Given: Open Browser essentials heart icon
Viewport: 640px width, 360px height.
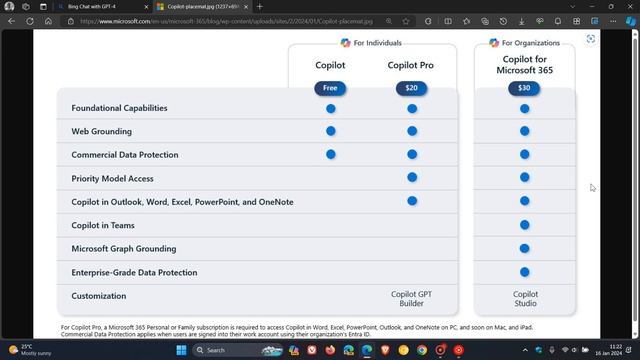Looking at the screenshot, I should tap(540, 21).
